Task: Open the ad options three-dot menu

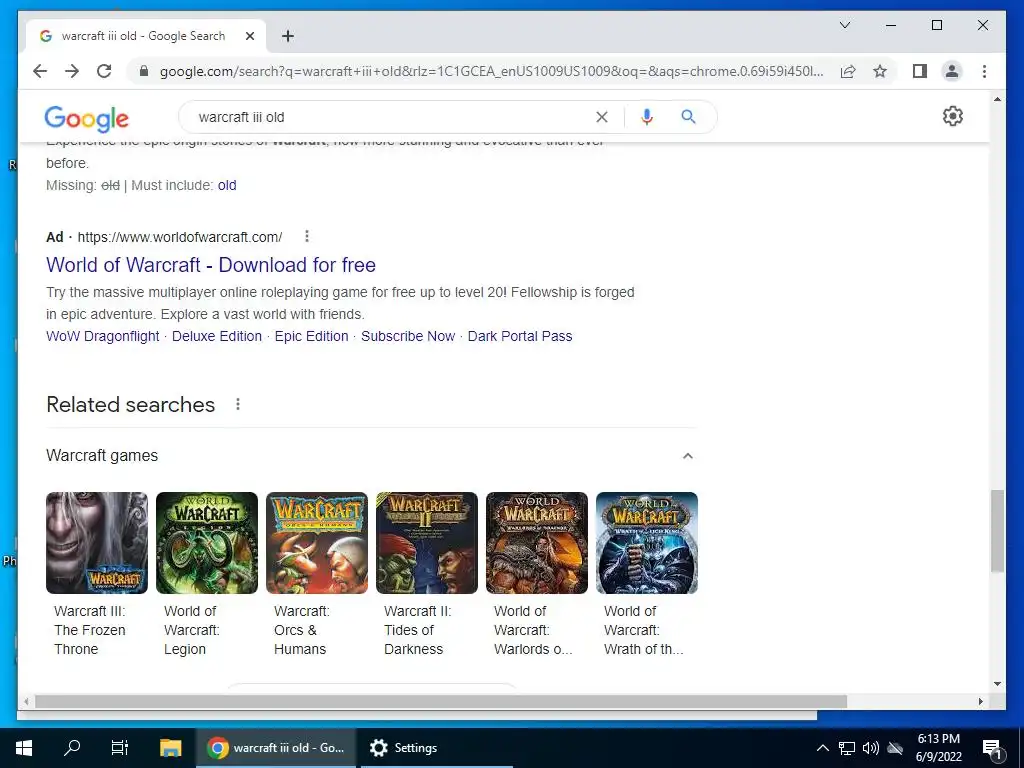Action: coord(306,236)
